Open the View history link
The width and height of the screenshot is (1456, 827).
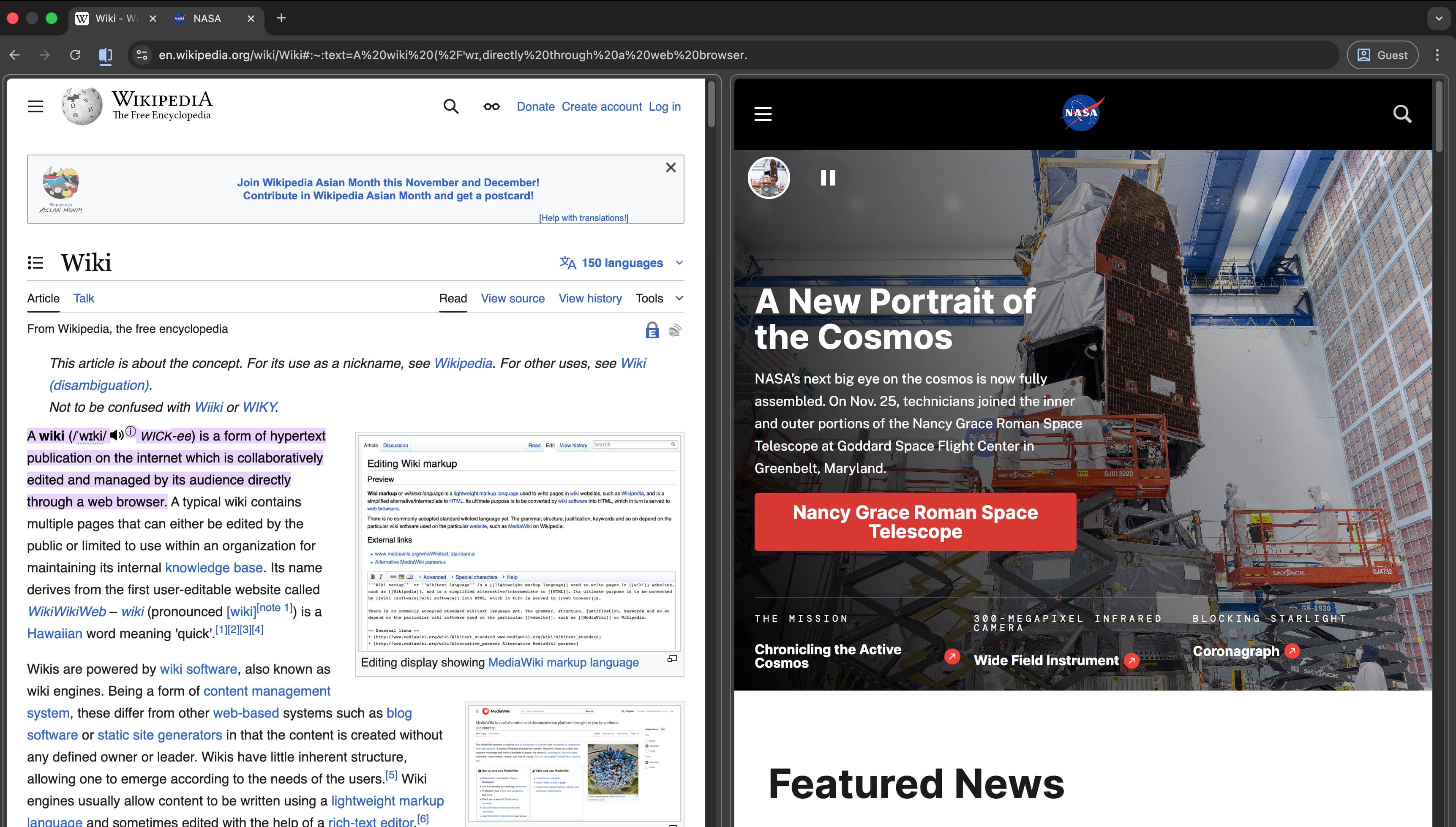click(x=590, y=298)
